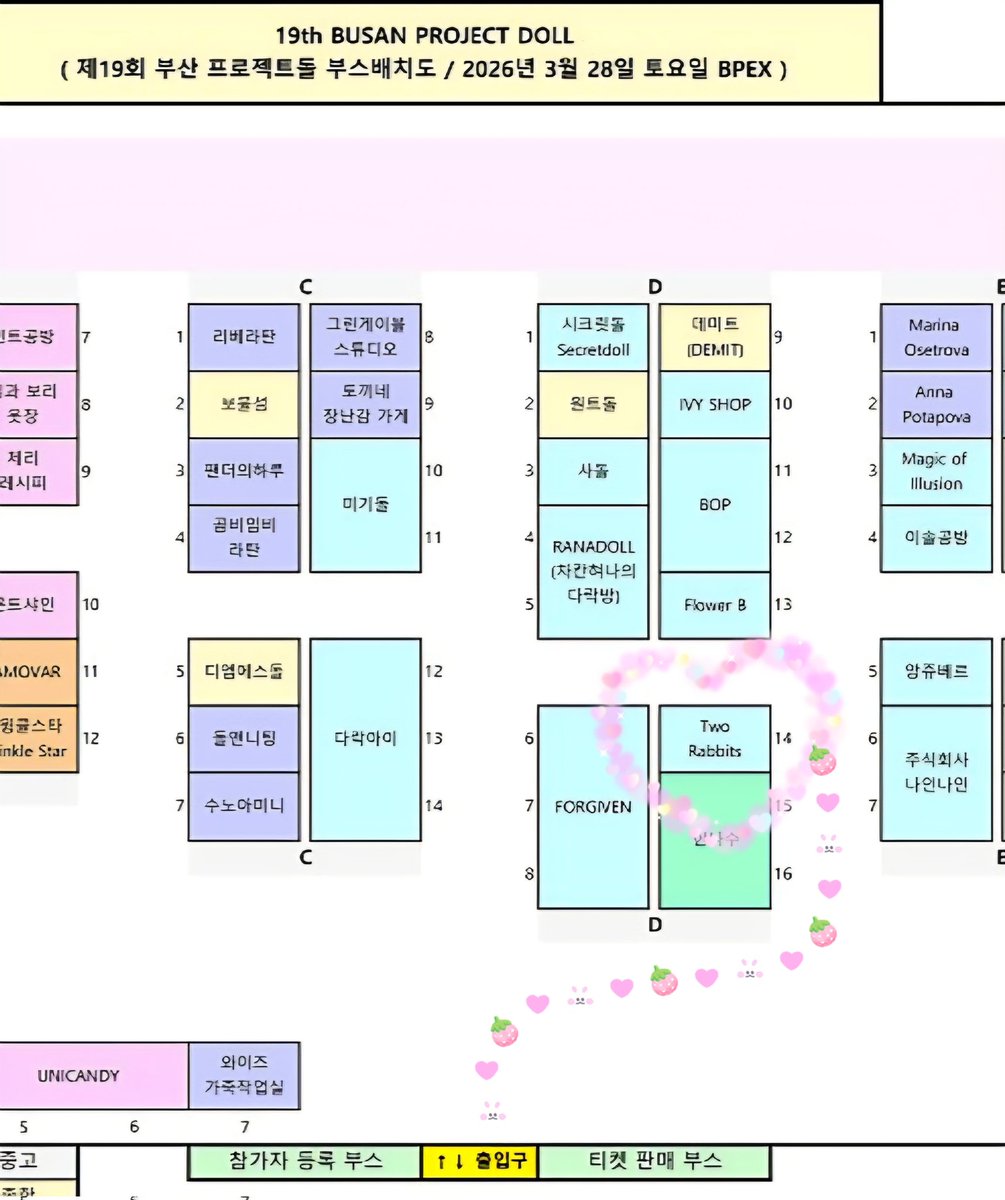Click the Two Rabbits booth

point(715,739)
